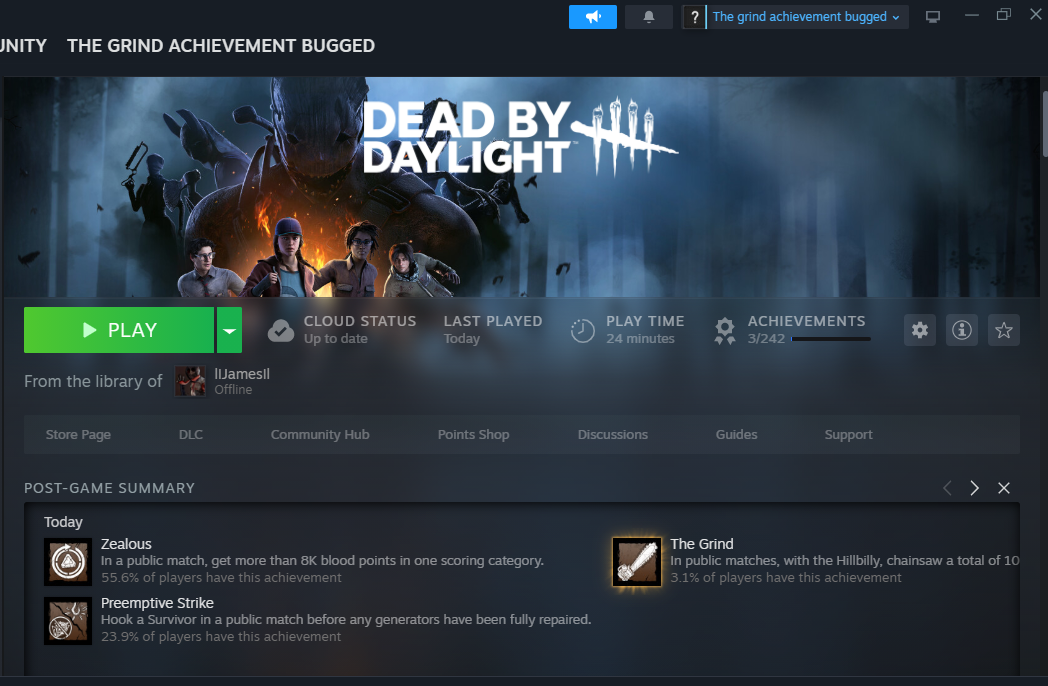
Task: Click IIJamesII profile avatar
Action: [x=190, y=381]
